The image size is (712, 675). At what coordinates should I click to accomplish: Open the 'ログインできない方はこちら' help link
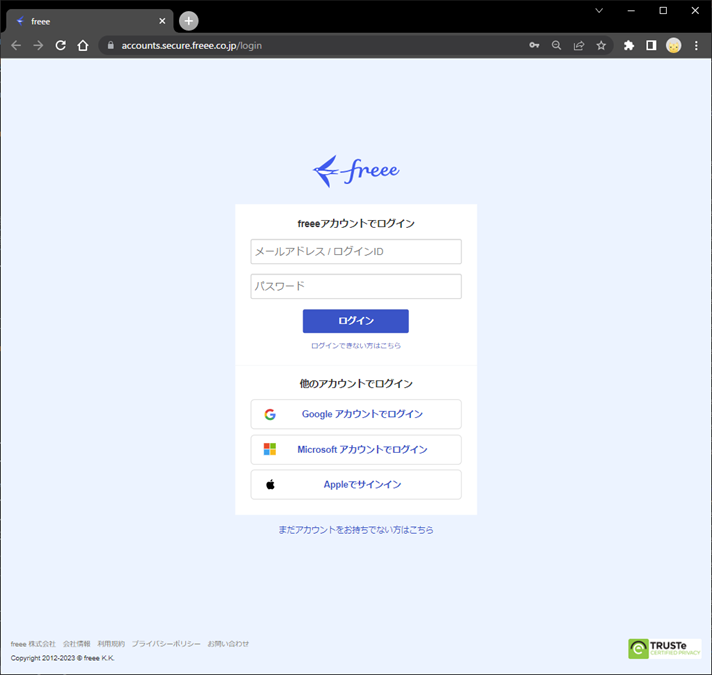[356, 346]
